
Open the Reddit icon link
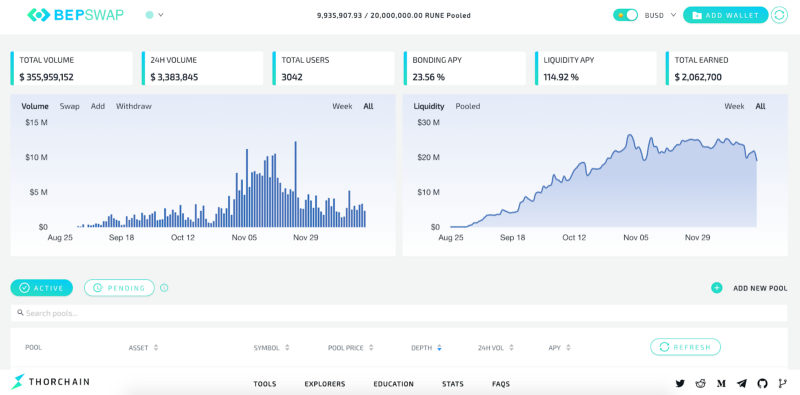click(701, 383)
